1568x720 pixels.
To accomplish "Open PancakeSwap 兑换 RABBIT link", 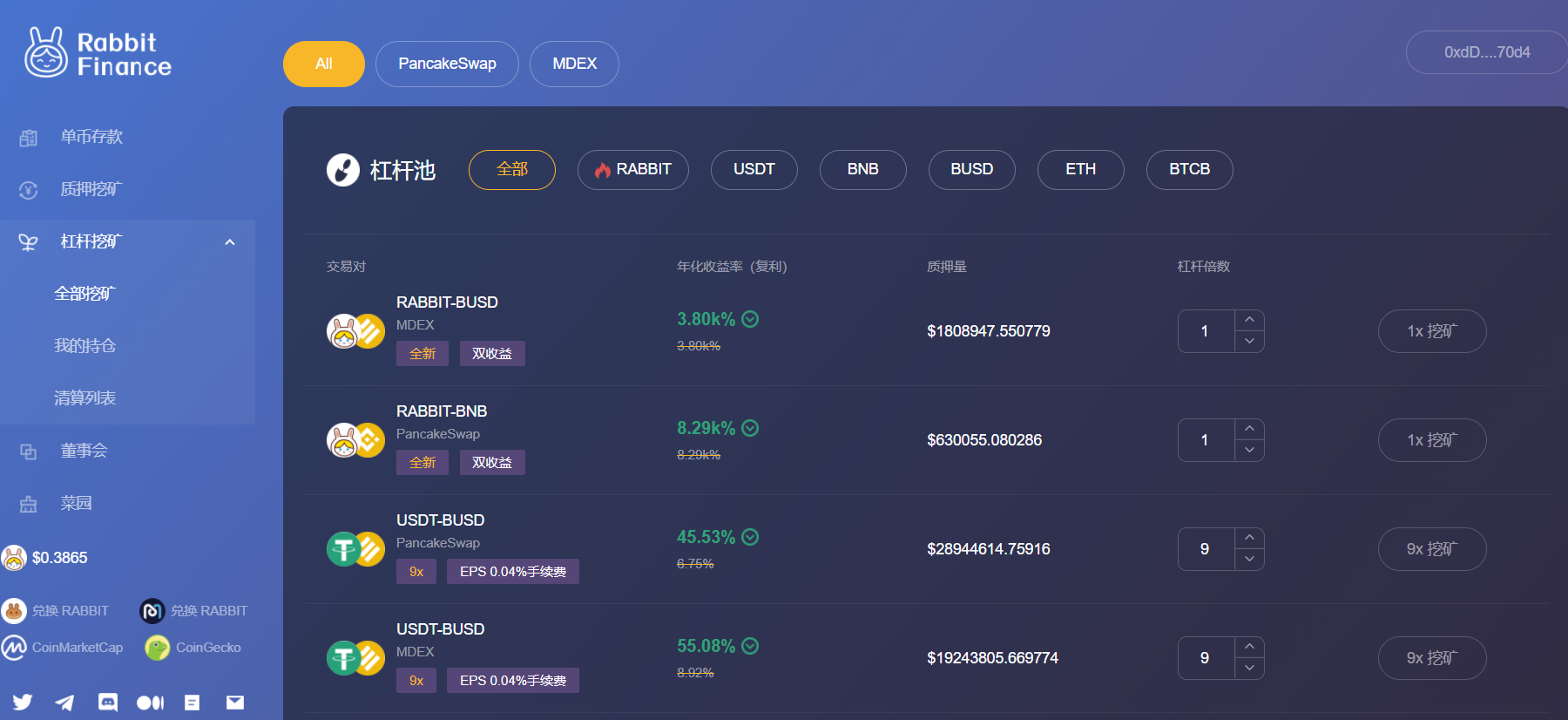I will click(x=56, y=611).
